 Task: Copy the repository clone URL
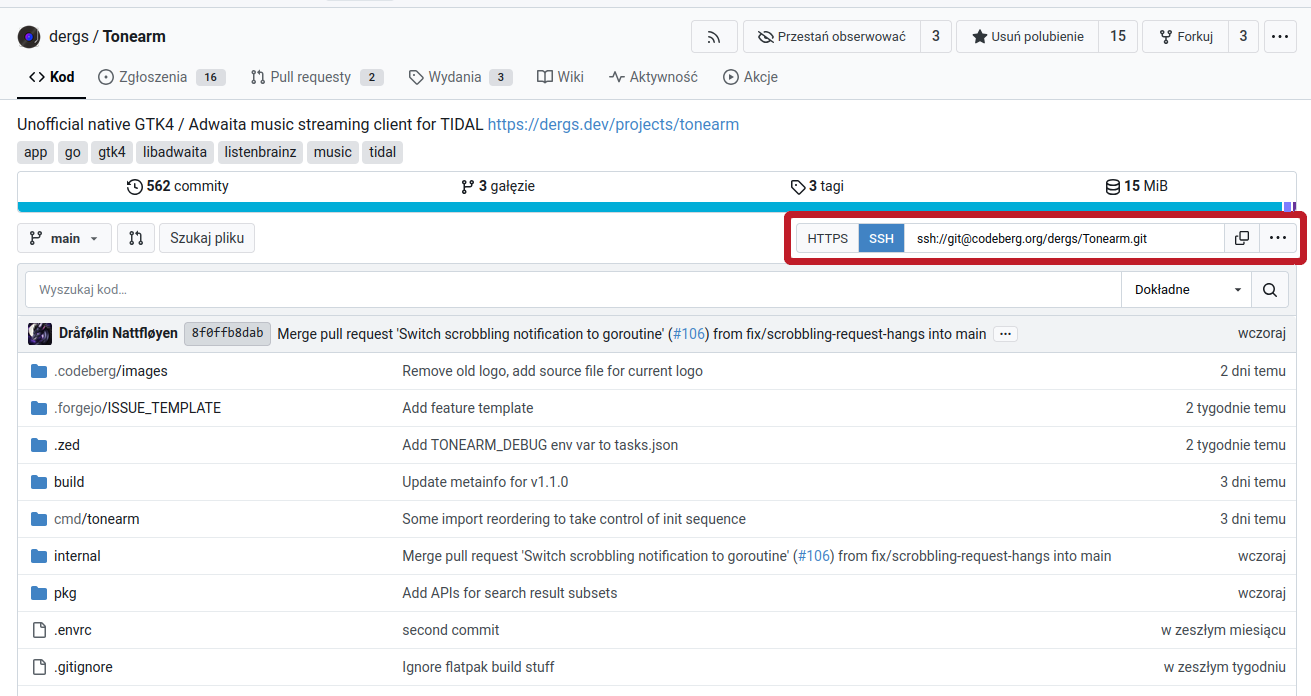tap(1241, 238)
